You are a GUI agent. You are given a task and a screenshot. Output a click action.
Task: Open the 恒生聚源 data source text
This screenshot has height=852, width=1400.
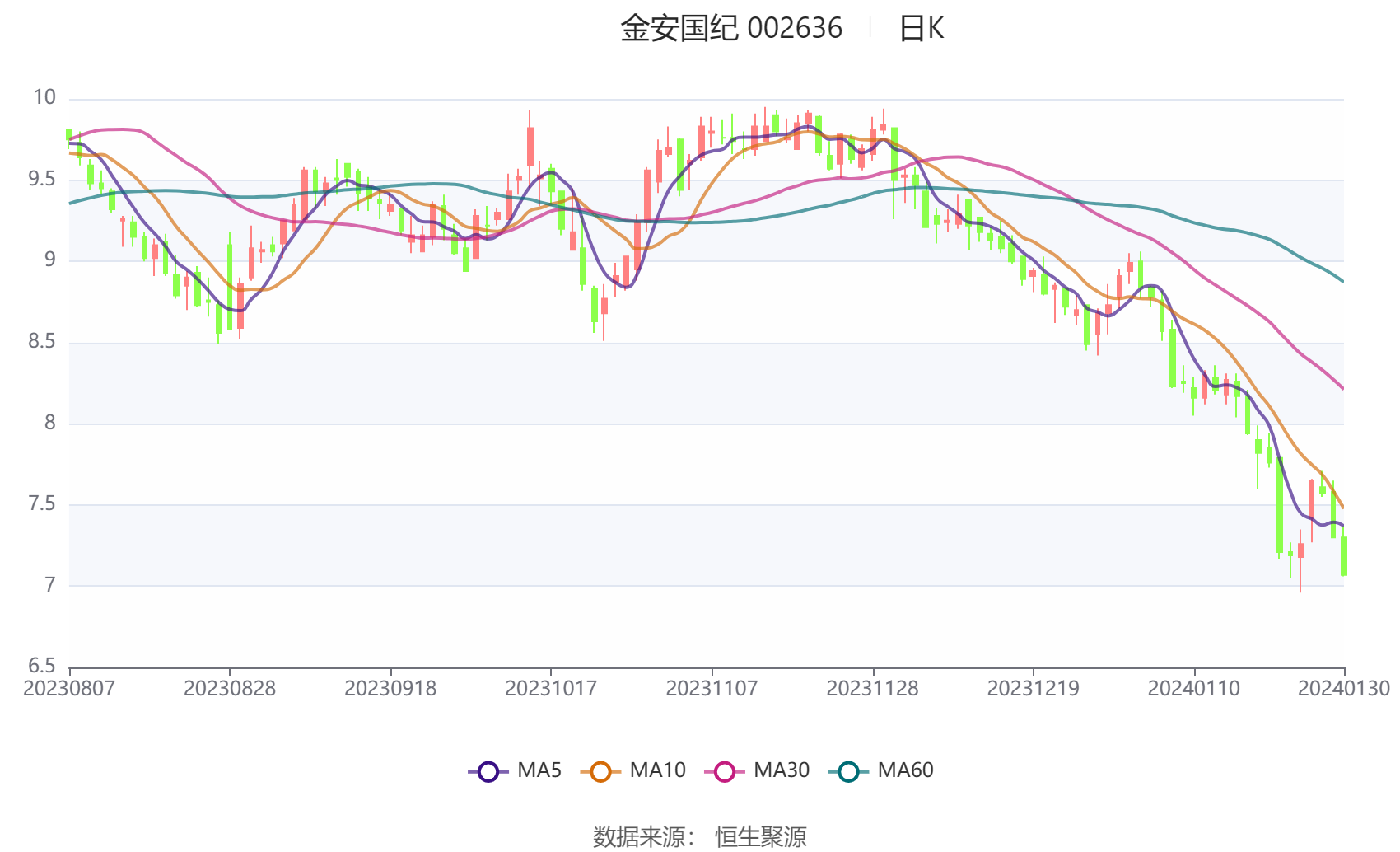[x=760, y=836]
